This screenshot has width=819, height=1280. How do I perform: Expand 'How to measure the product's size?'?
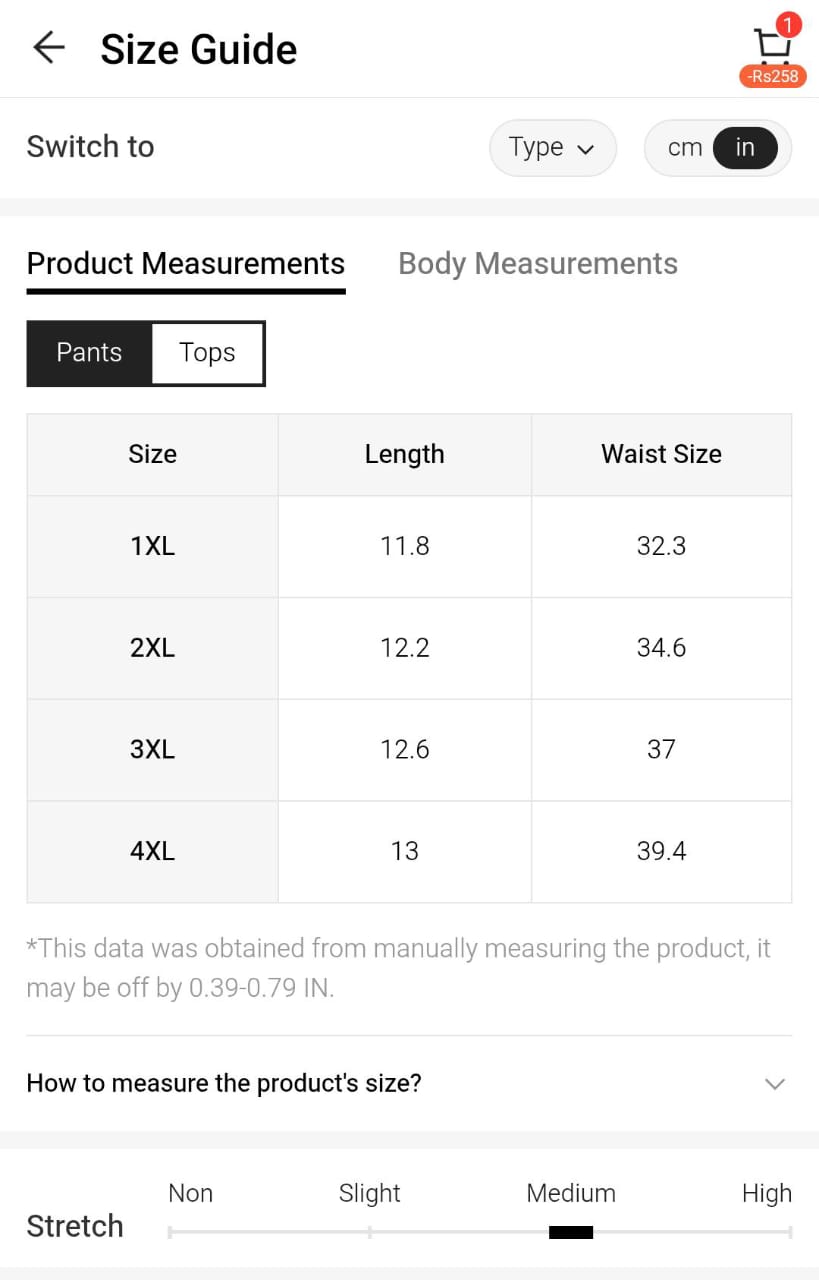point(224,1083)
